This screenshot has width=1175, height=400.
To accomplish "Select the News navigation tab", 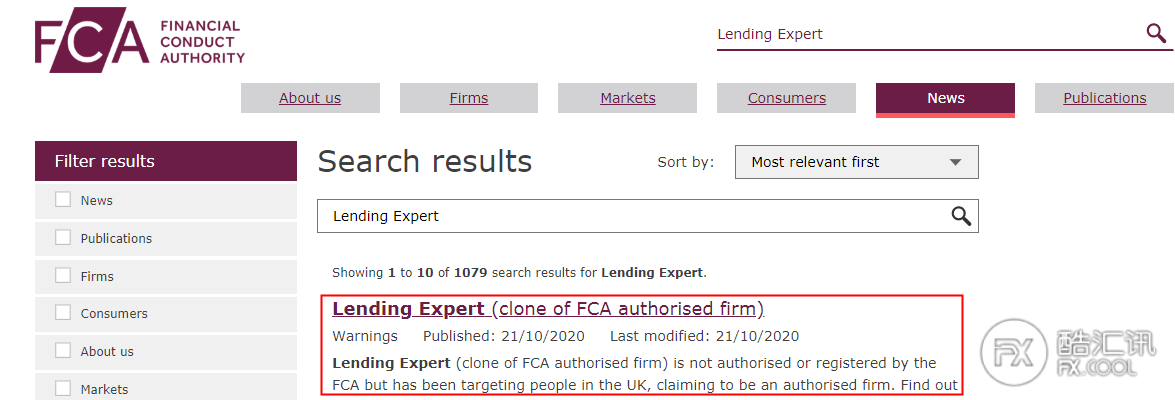I will tap(946, 99).
